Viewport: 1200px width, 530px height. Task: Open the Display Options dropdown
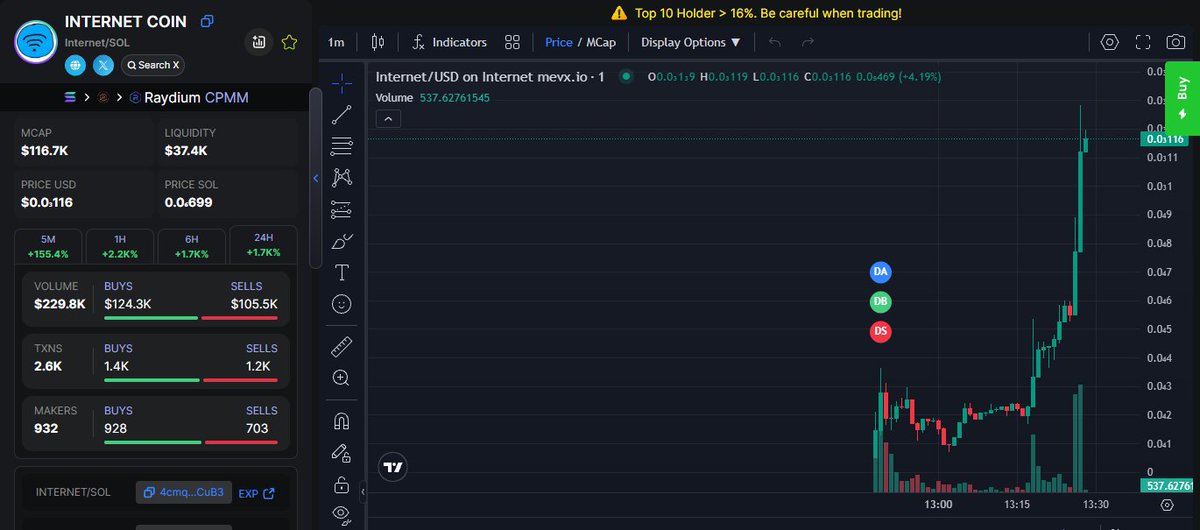click(691, 42)
